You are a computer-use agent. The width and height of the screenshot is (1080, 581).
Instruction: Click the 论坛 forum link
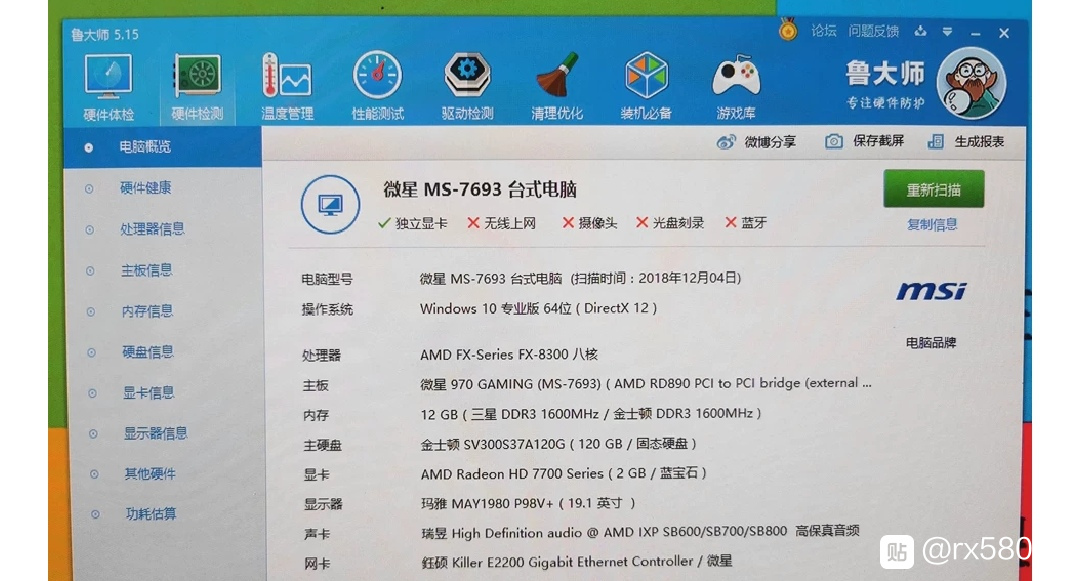(x=823, y=31)
